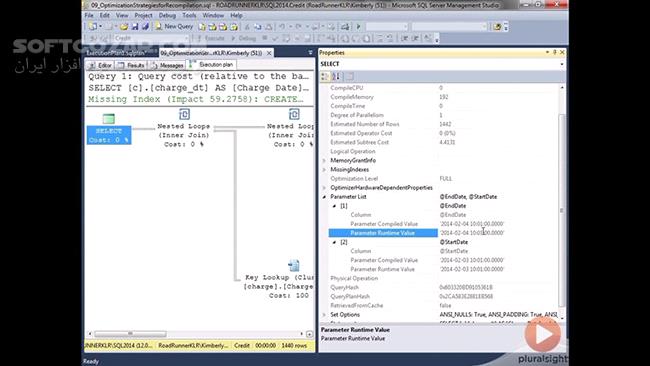This screenshot has width=650, height=366.
Task: Open the Edit menu
Action: 104,15
